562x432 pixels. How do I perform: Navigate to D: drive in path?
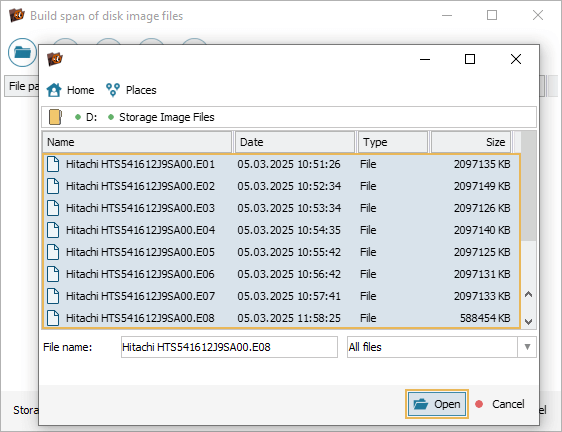(x=91, y=117)
